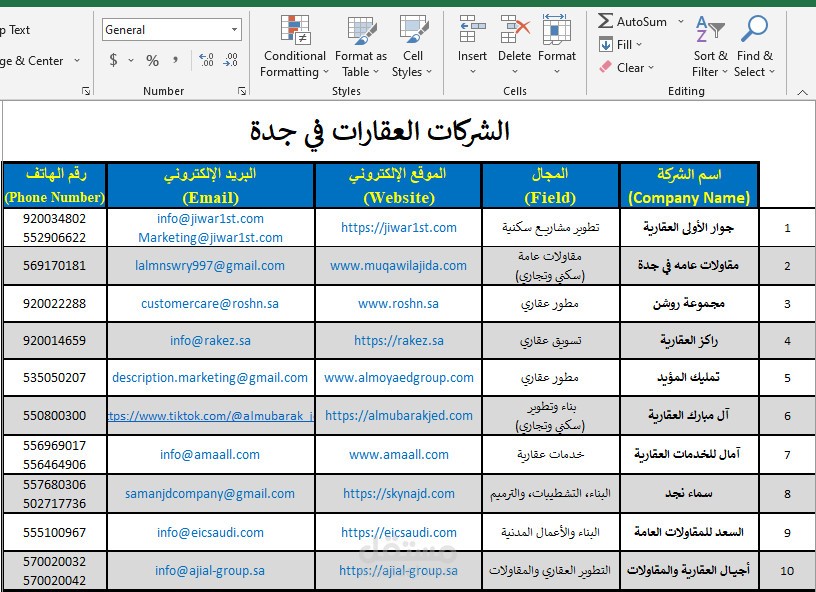Open https://eicsaudi.com link
The image size is (816, 592).
pyautogui.click(x=399, y=532)
